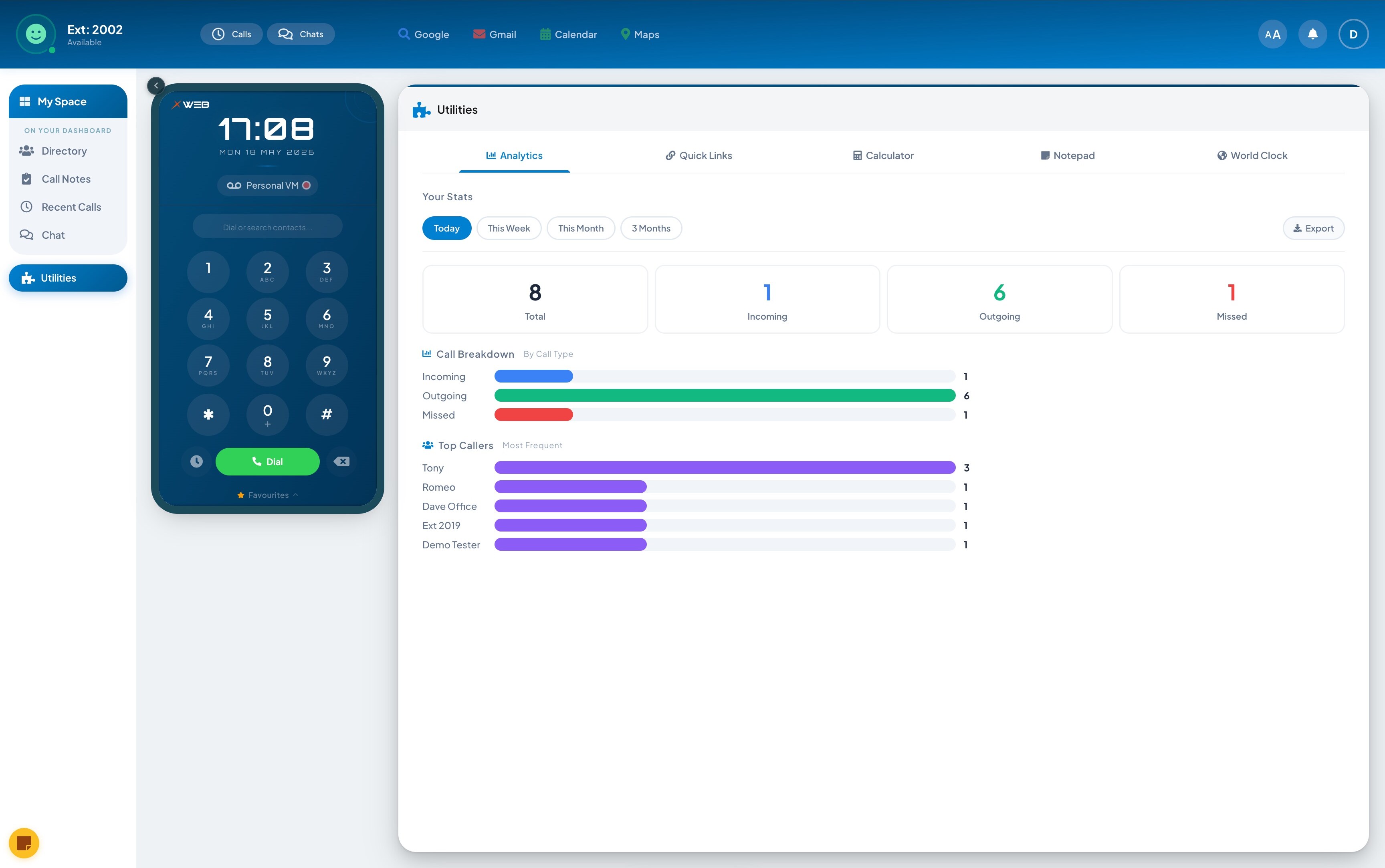Viewport: 1385px width, 868px height.
Task: Switch to the Calculator tab
Action: 883,155
